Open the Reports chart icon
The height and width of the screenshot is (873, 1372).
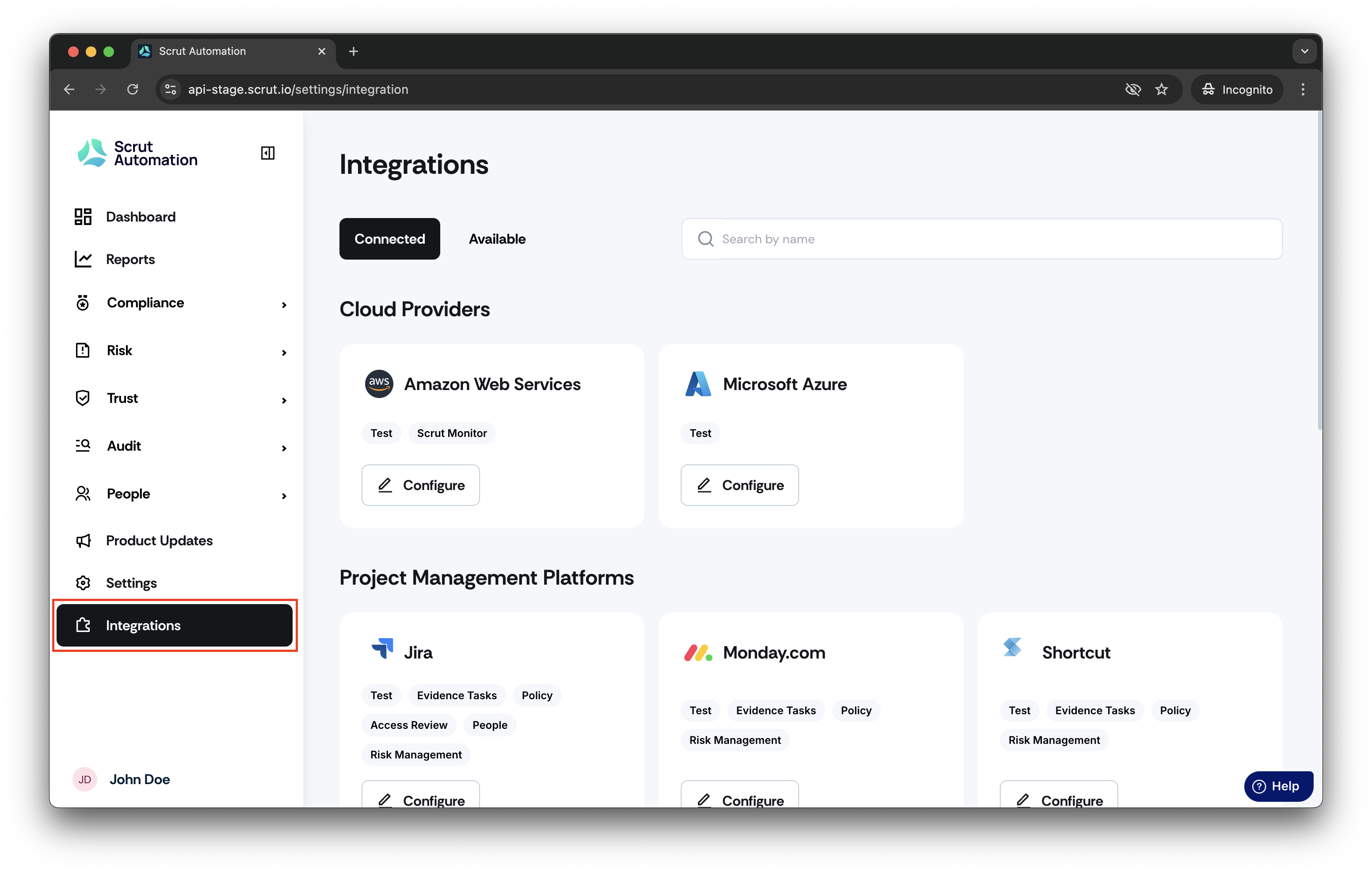coord(83,260)
